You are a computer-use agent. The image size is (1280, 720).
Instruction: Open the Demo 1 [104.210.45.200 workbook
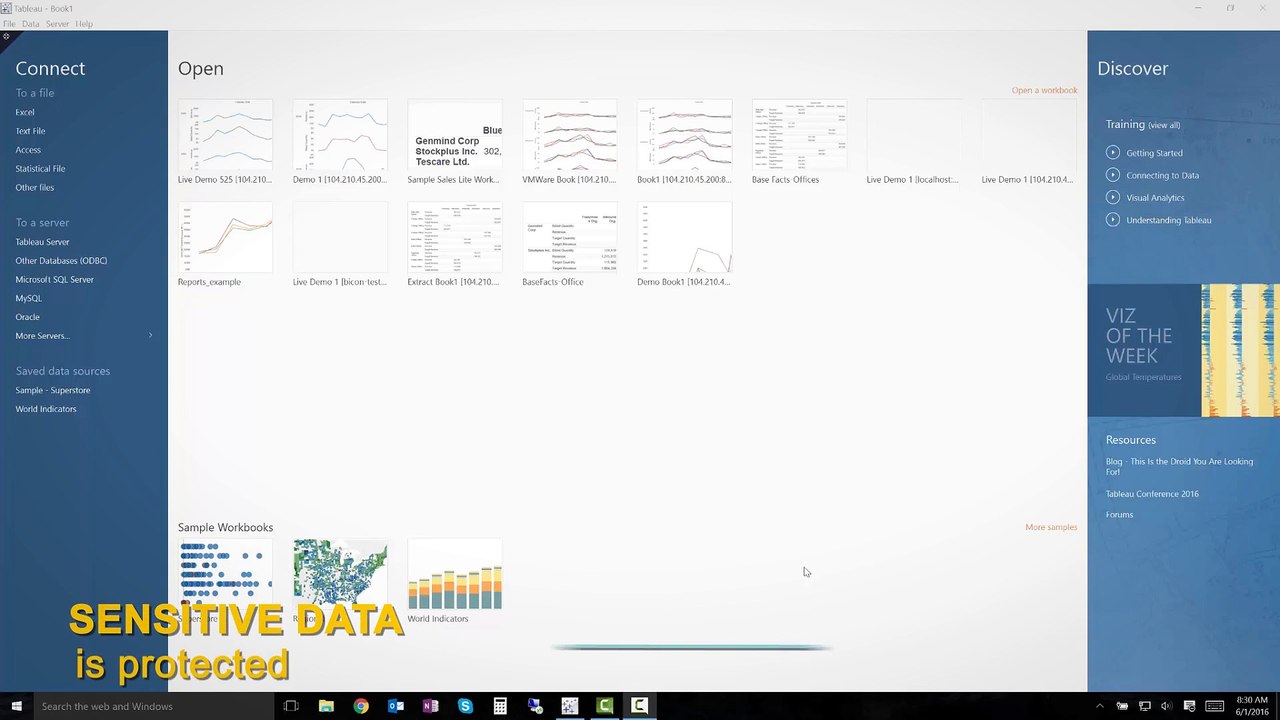[x=340, y=142]
